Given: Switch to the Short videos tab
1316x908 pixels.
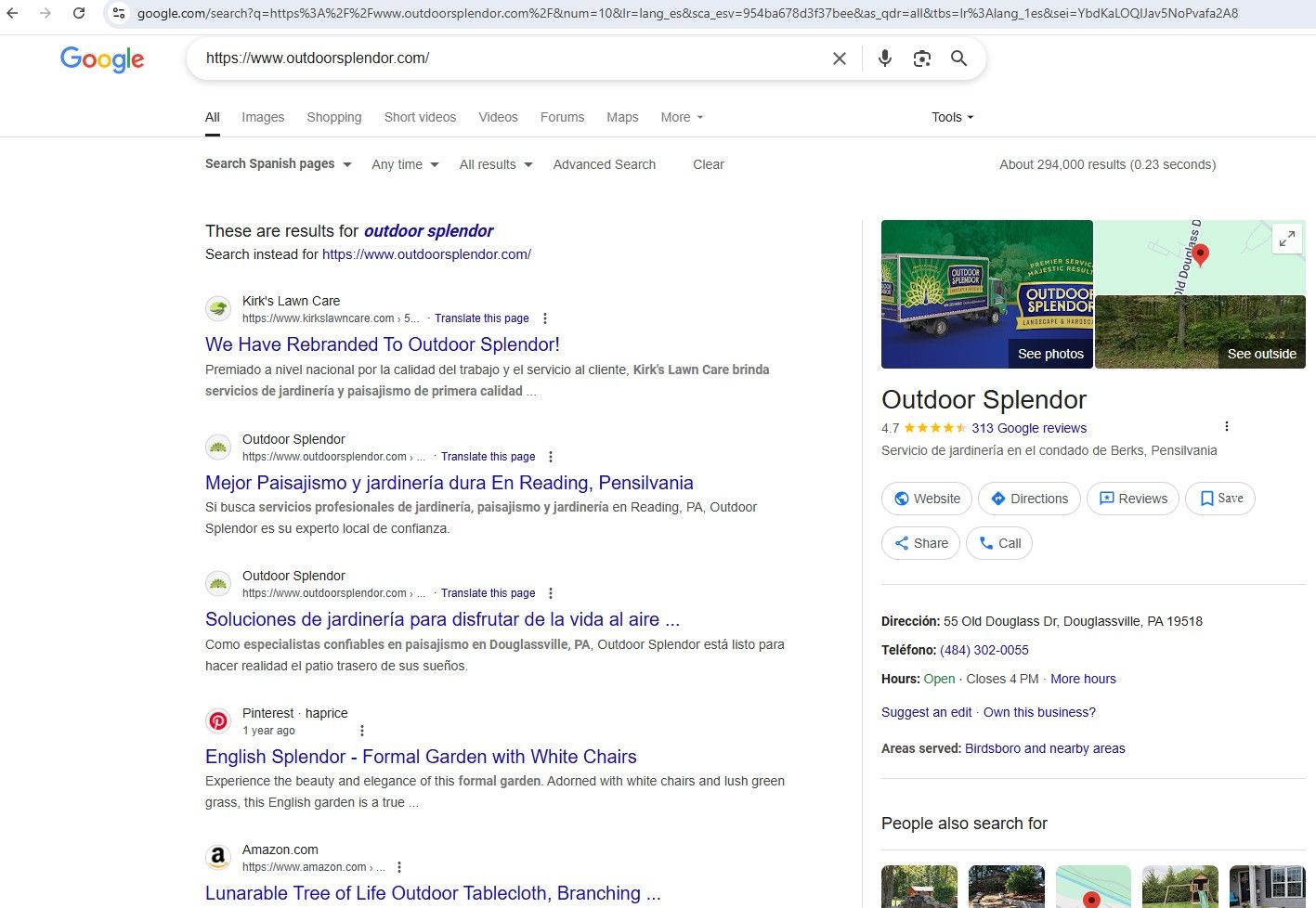Looking at the screenshot, I should 420,117.
